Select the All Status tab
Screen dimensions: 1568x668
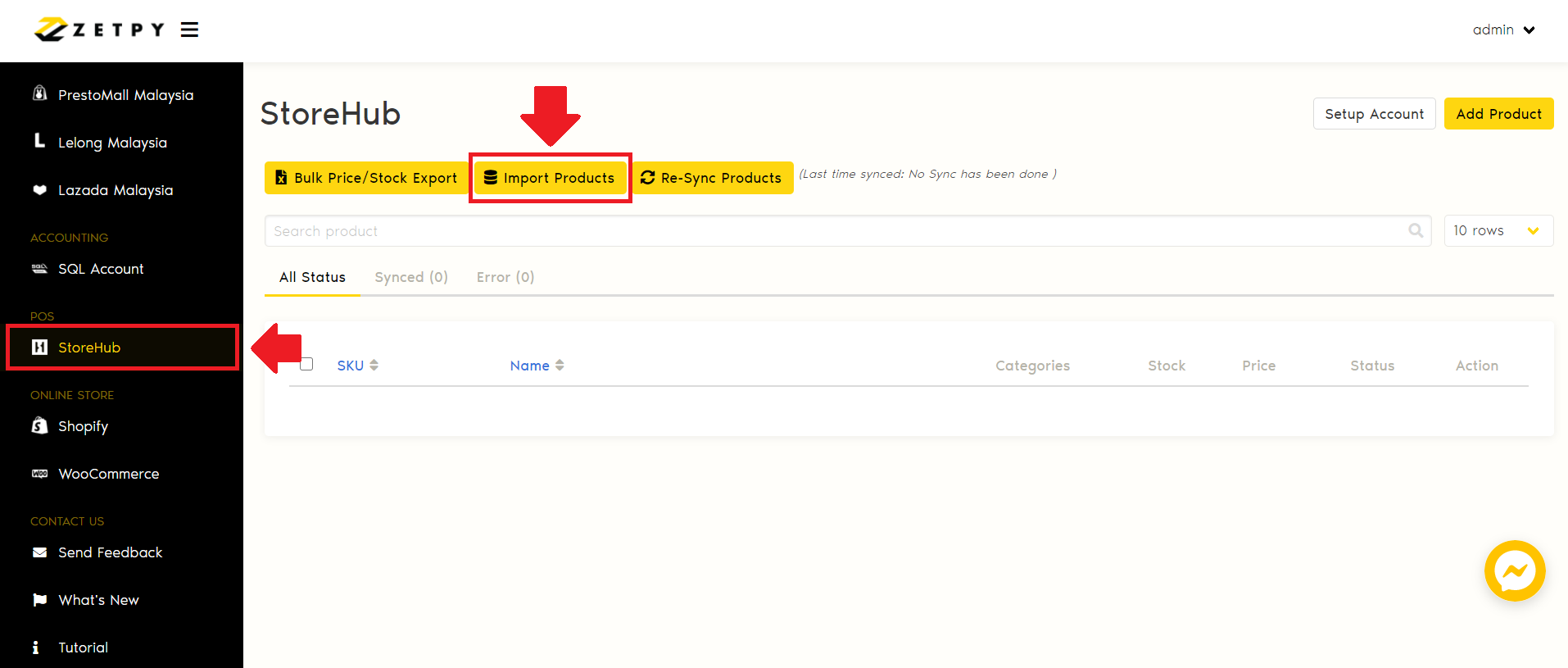click(x=312, y=277)
